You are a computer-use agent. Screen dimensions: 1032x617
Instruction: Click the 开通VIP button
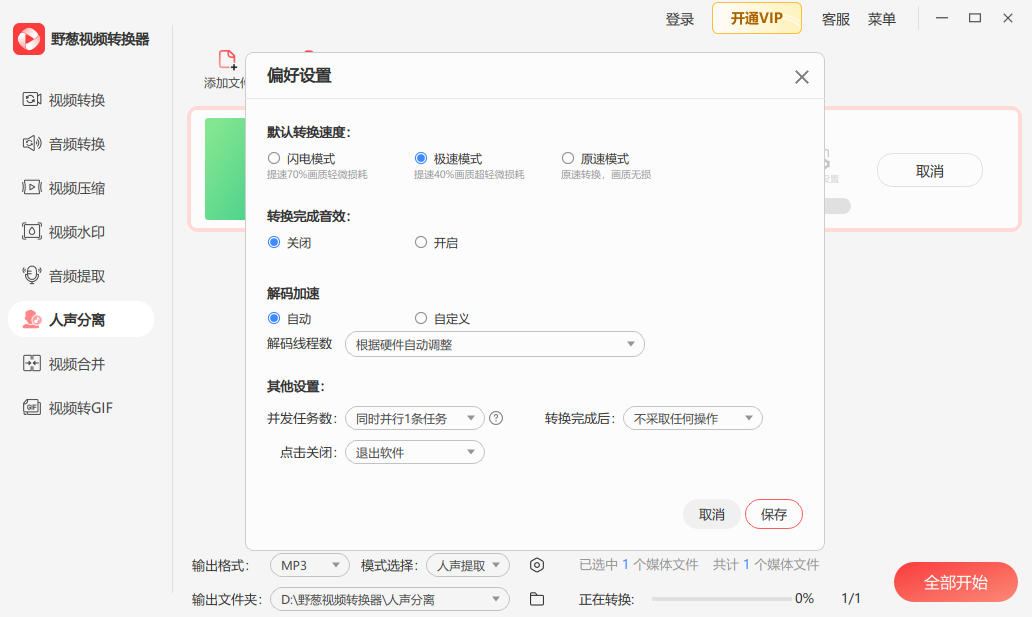pos(756,18)
